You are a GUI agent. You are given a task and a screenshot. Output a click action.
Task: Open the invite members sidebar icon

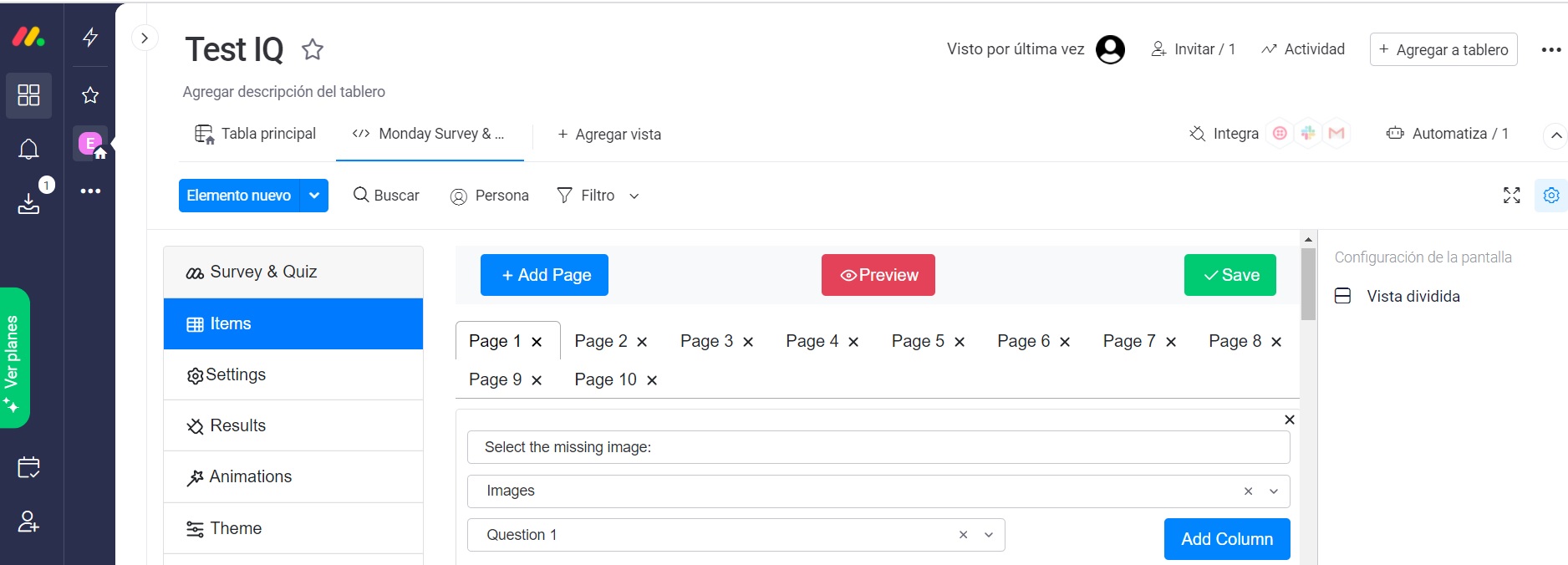[x=28, y=522]
